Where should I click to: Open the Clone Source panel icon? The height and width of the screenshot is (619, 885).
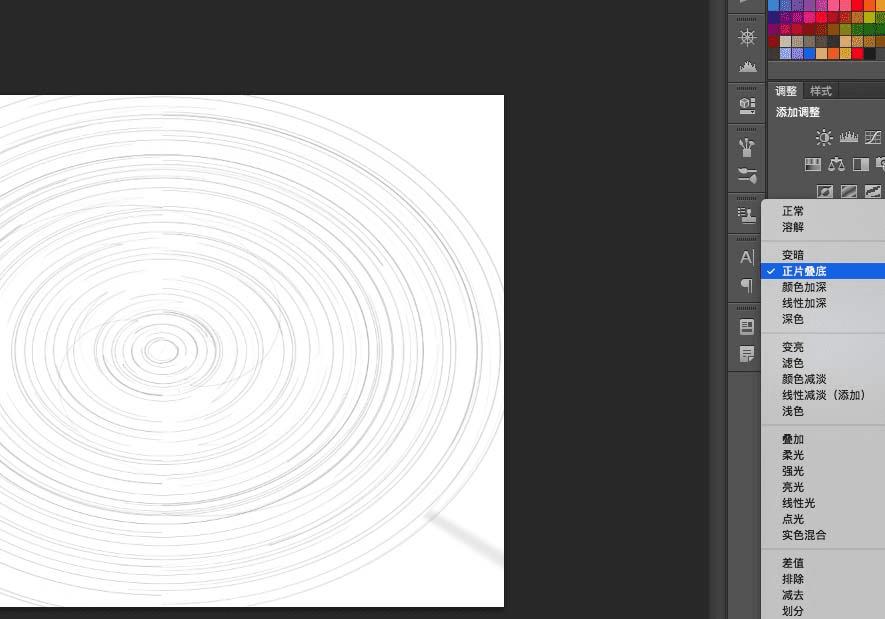coord(747,215)
